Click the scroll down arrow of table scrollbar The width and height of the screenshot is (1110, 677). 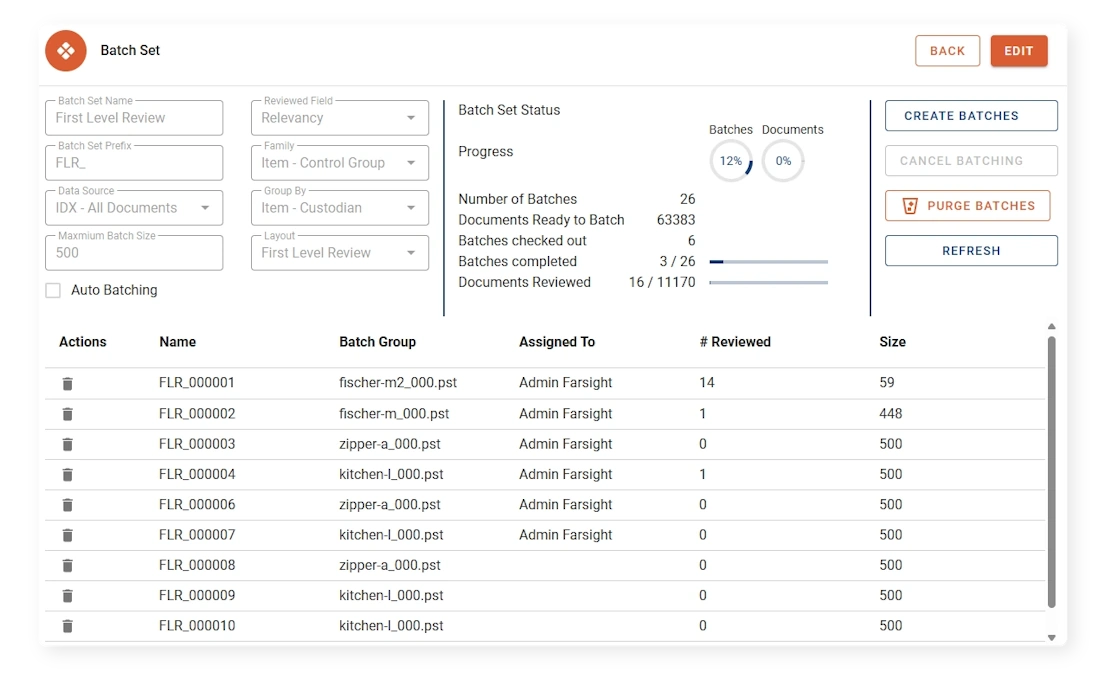[1051, 637]
